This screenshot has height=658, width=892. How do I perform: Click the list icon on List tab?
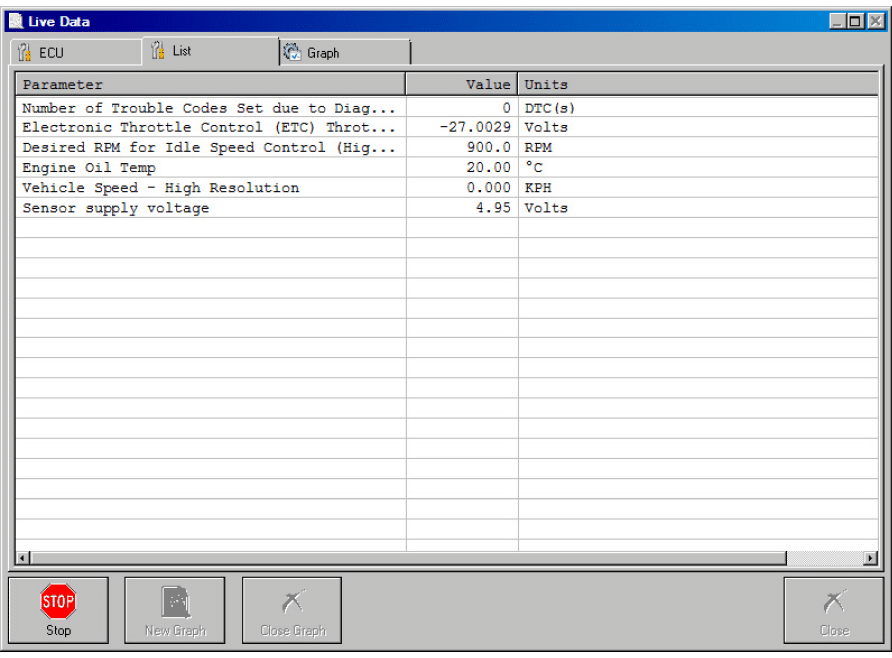coord(158,51)
